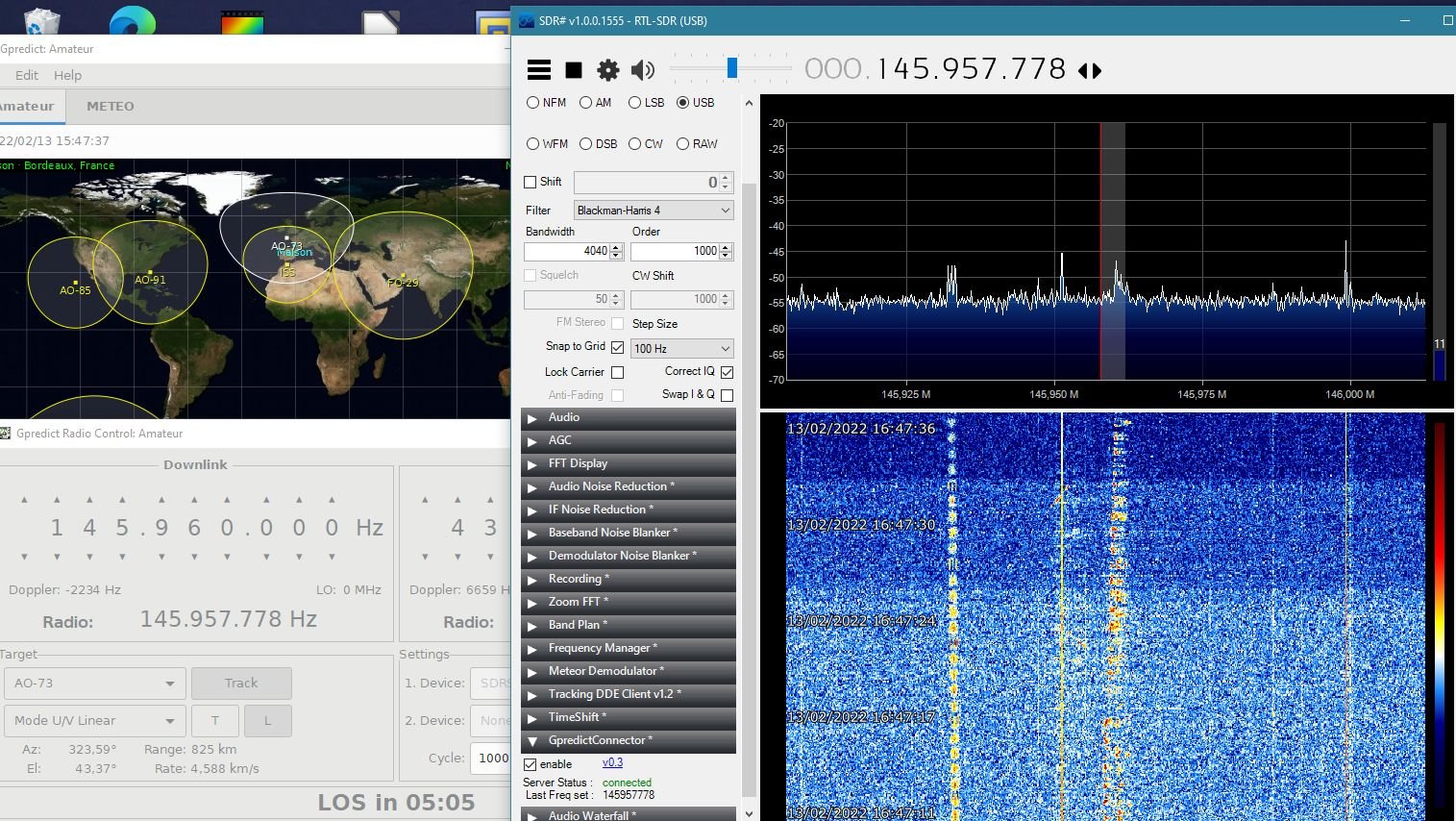Expand the Tracking DDE Client panel
Viewport: 1456px width, 821px height.
629,695
